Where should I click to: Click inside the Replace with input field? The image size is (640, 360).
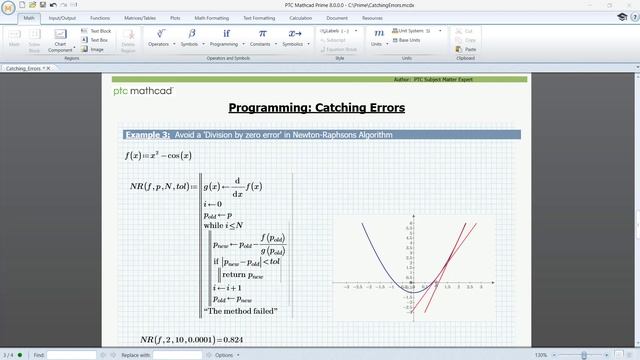pyautogui.click(x=177, y=355)
